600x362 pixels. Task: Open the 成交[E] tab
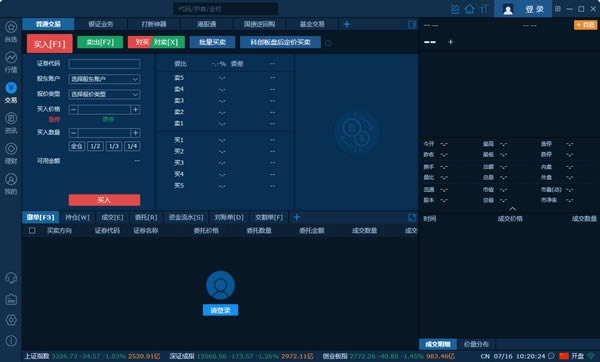click(x=112, y=217)
